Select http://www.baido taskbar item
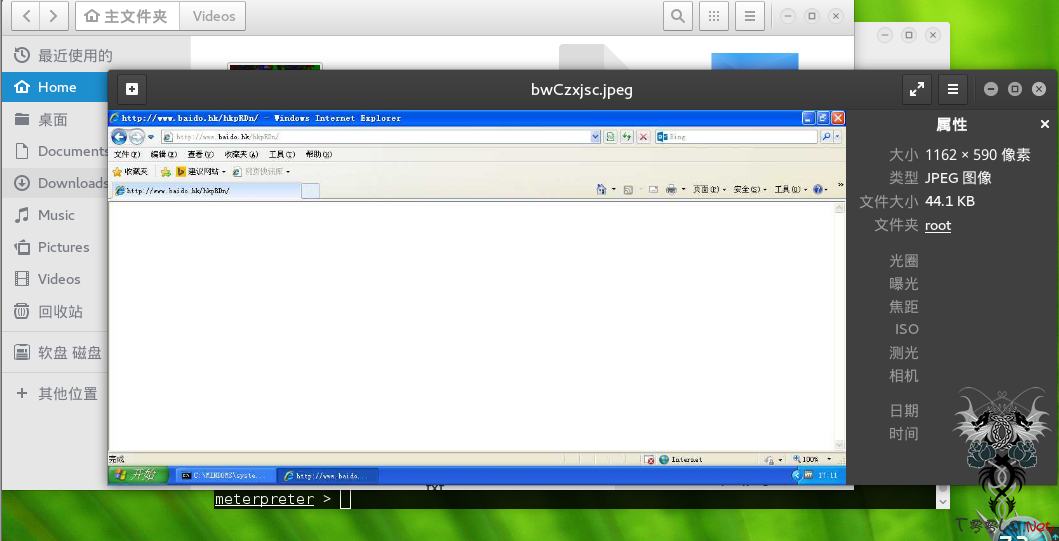Image resolution: width=1059 pixels, height=541 pixels. (328, 475)
